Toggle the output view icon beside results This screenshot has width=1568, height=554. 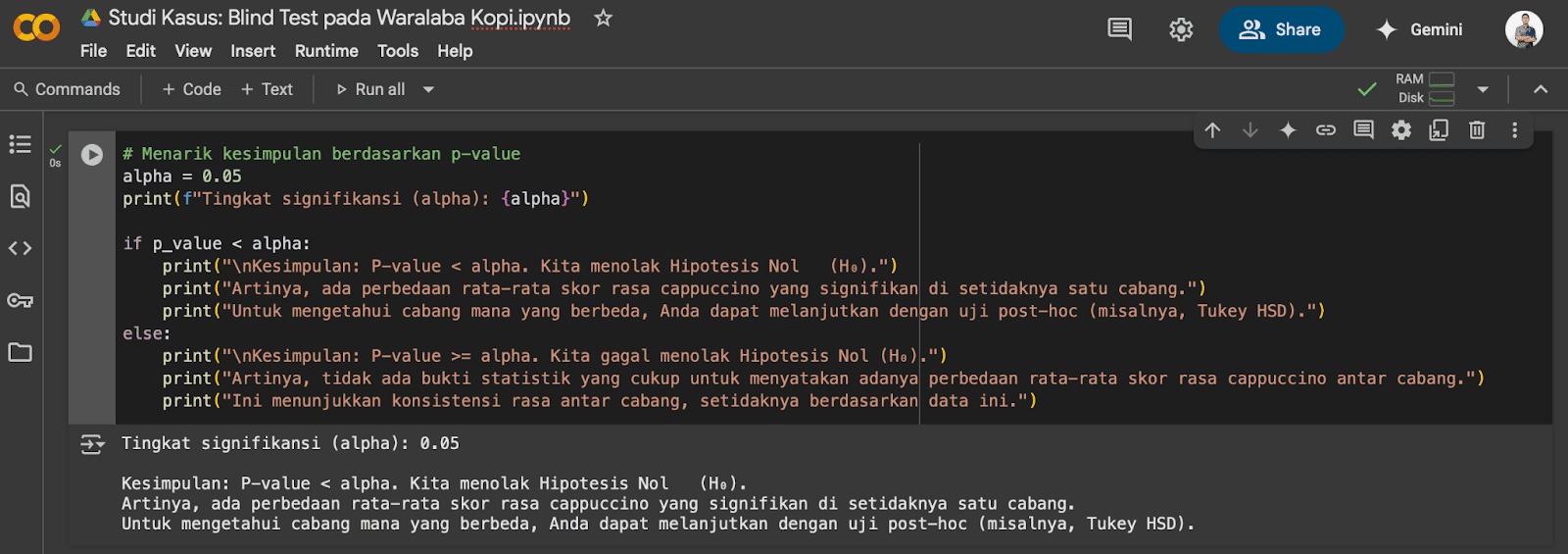[92, 445]
